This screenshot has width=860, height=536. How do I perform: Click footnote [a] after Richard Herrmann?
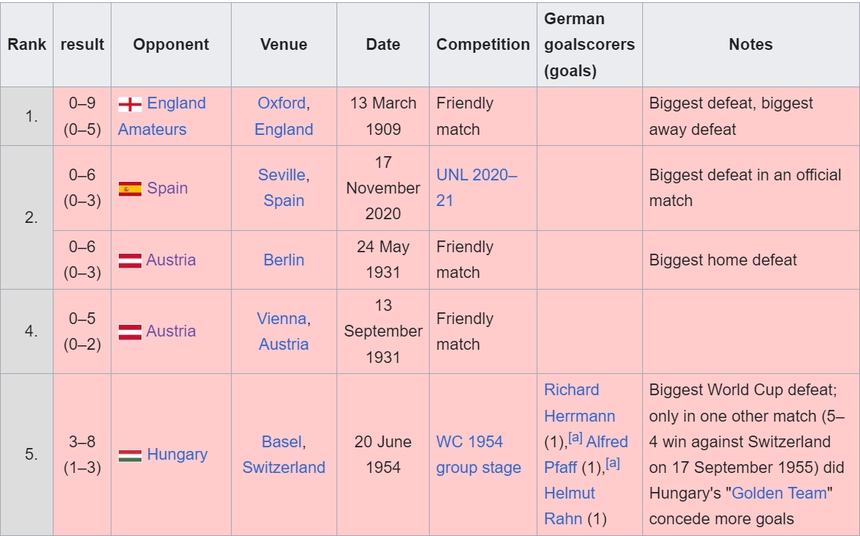tap(575, 437)
